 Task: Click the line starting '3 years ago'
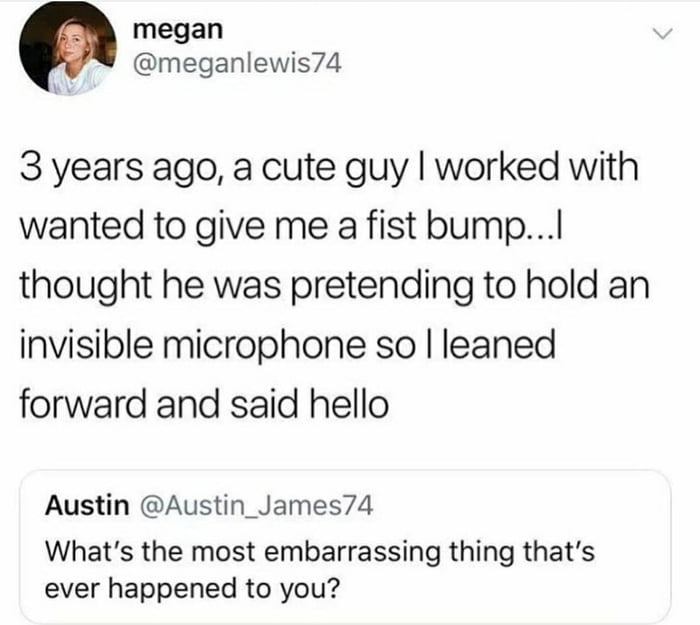[329, 168]
